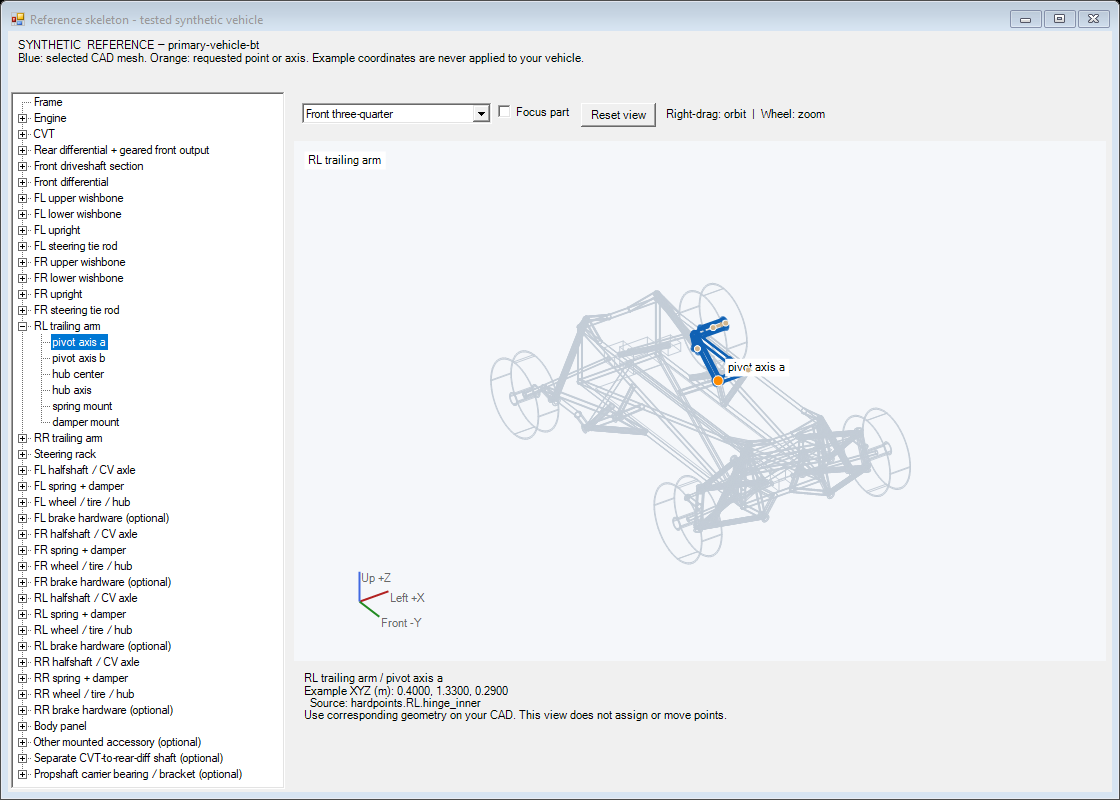The width and height of the screenshot is (1120, 800).
Task: Click the orange pivot axis a point marker
Action: [718, 381]
